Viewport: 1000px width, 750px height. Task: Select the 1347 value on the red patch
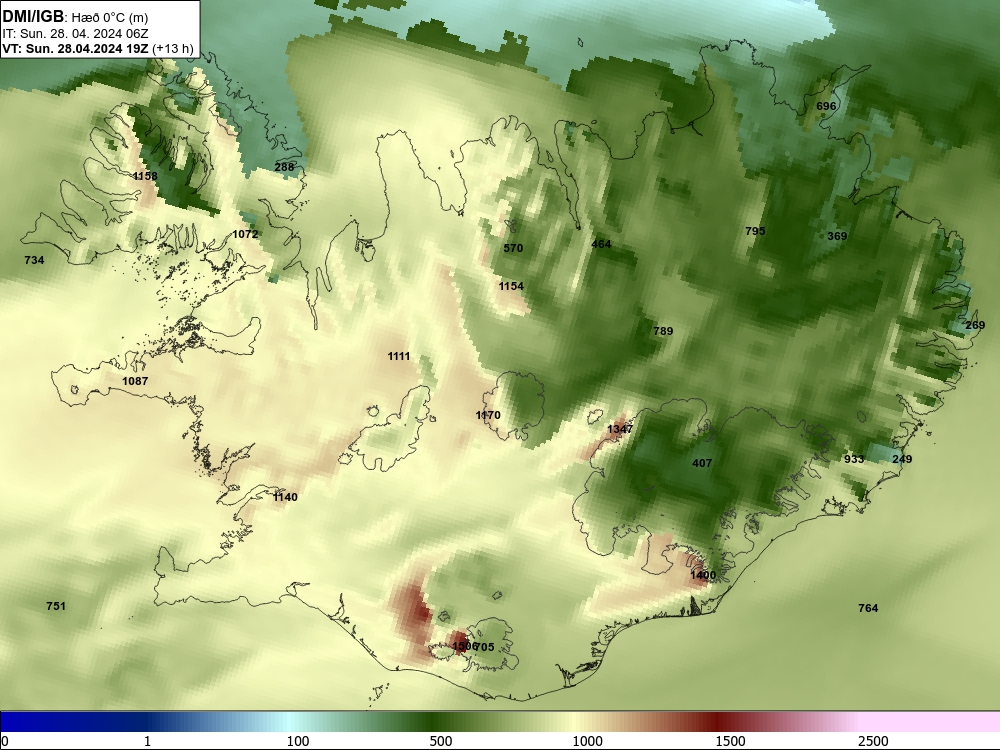click(x=620, y=429)
